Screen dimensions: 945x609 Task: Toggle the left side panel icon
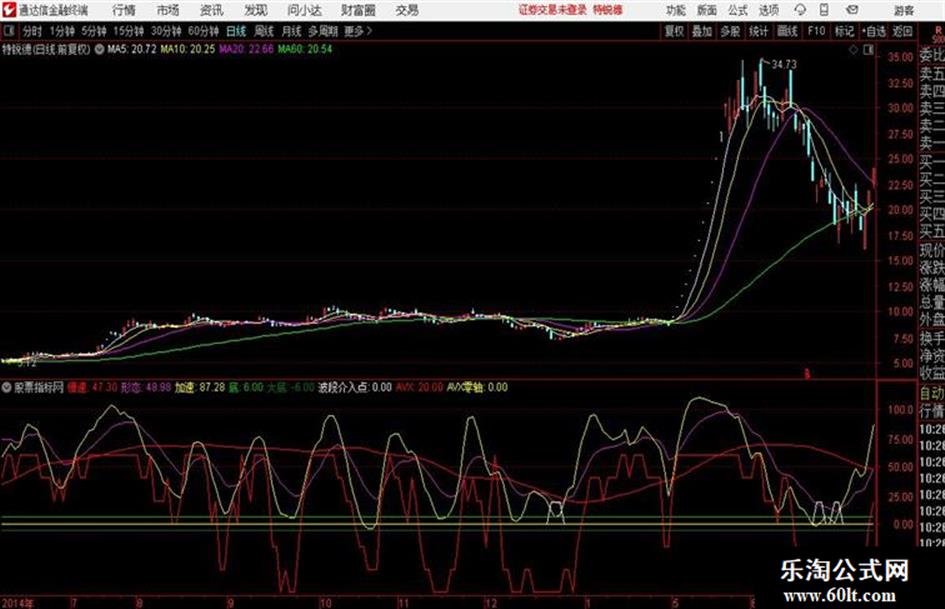8,31
